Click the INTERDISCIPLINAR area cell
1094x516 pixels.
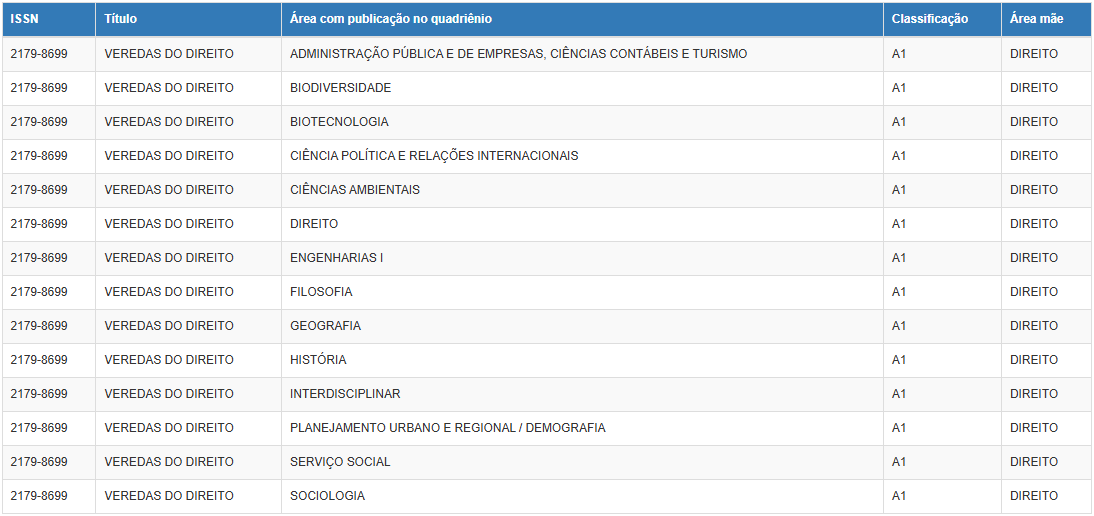point(345,394)
